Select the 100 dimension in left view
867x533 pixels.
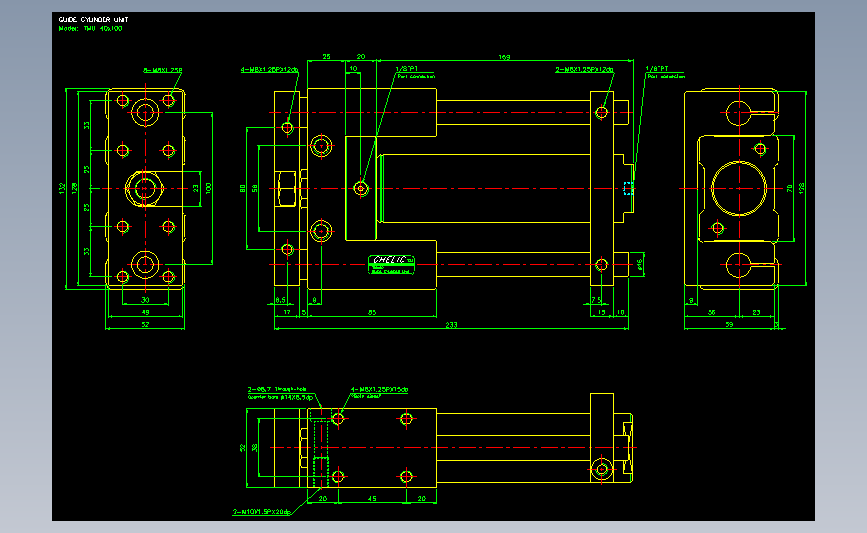[x=208, y=188]
